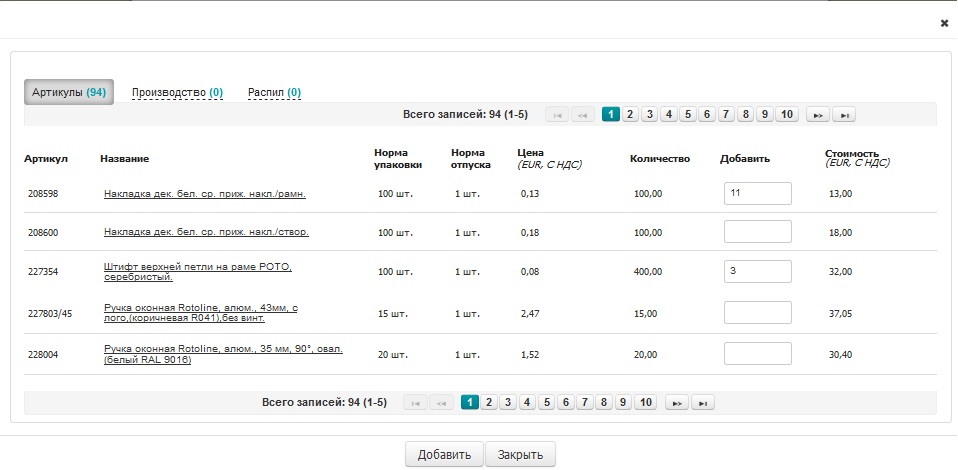Click previous-page arrow in top pagination
This screenshot has width=958, height=470.
(582, 115)
